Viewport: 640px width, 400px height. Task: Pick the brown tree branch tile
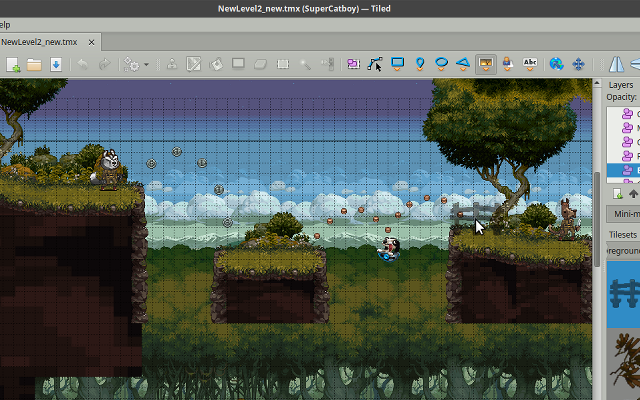624,364
